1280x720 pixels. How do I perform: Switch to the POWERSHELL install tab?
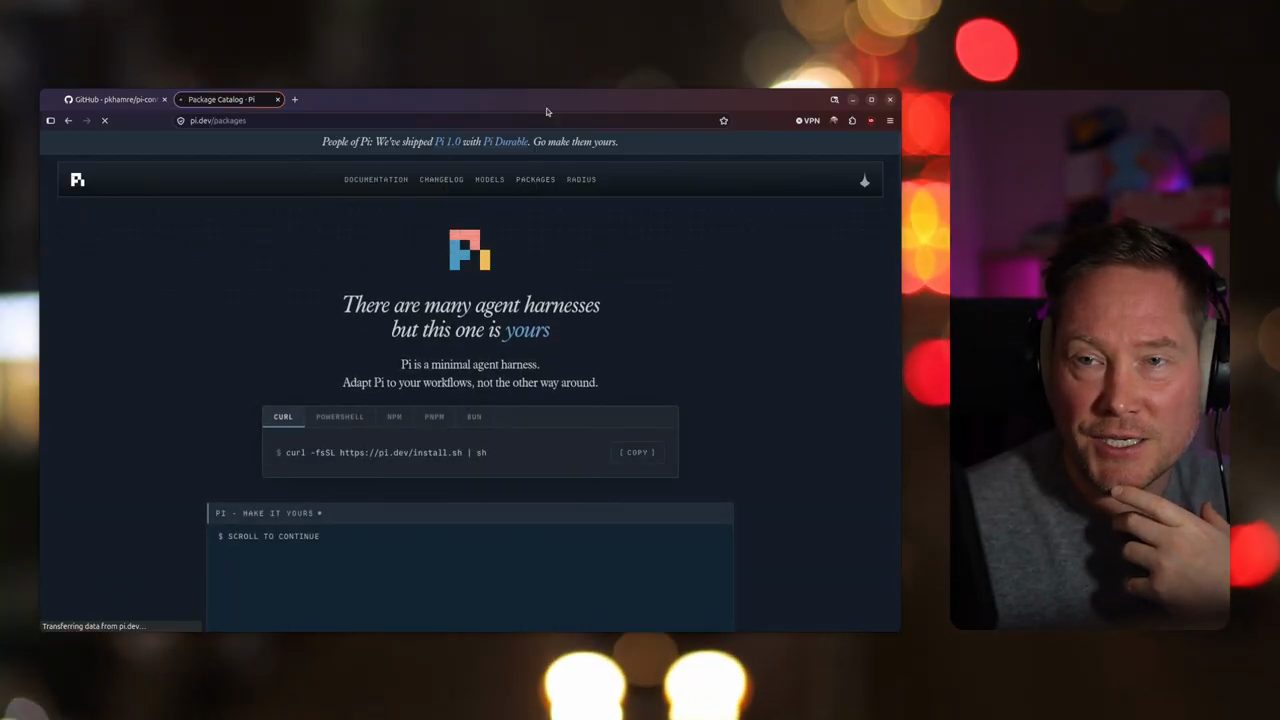(340, 417)
